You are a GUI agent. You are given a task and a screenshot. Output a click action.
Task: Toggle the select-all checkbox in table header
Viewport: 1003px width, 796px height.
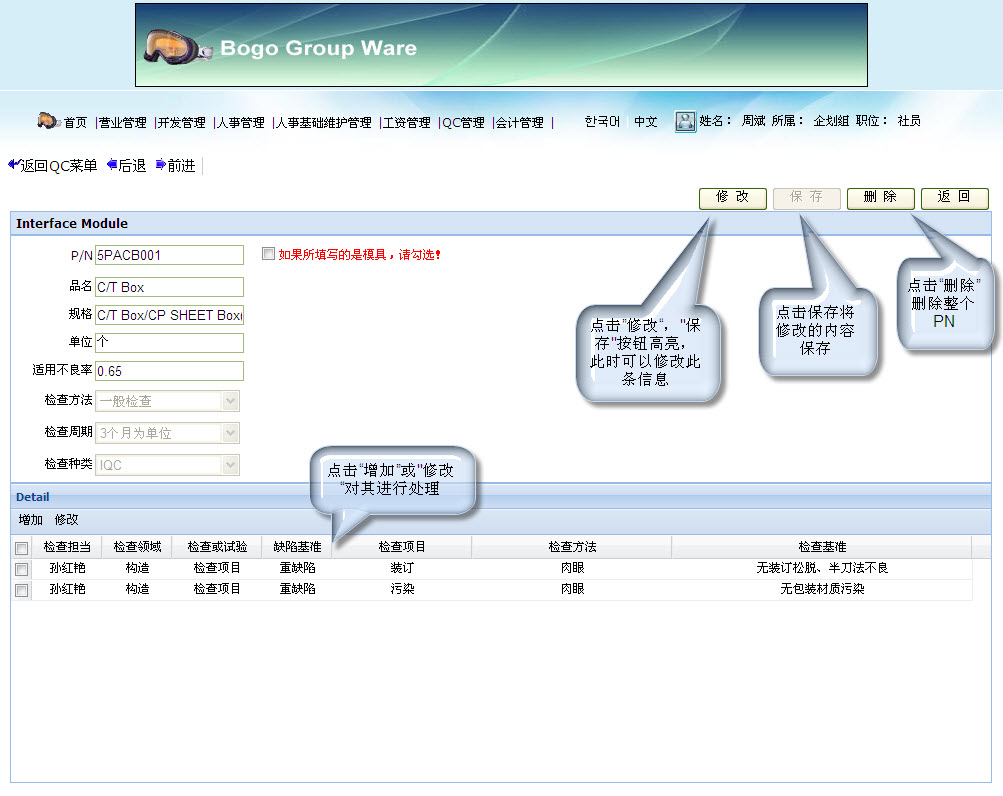pos(22,548)
